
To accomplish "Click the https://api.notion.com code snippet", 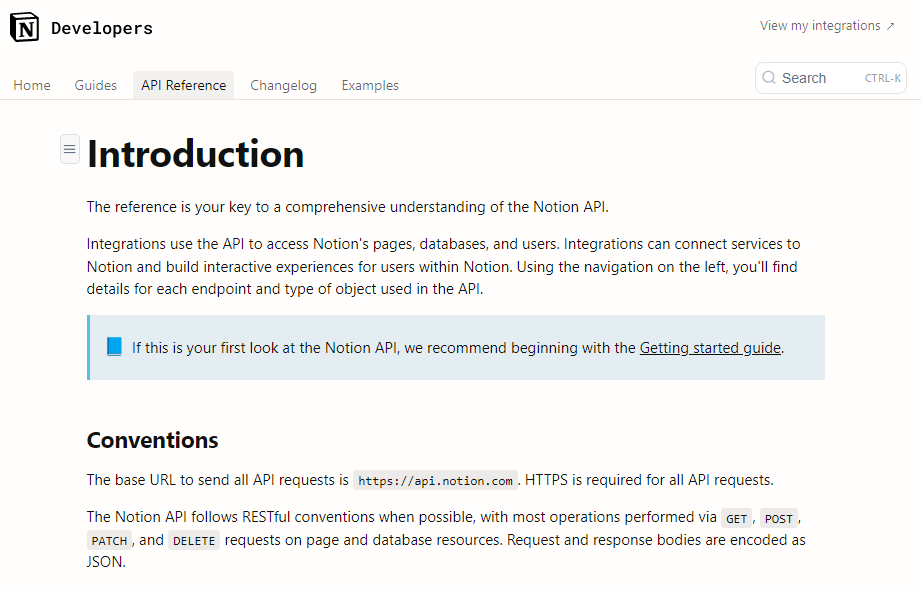I will click(x=435, y=481).
